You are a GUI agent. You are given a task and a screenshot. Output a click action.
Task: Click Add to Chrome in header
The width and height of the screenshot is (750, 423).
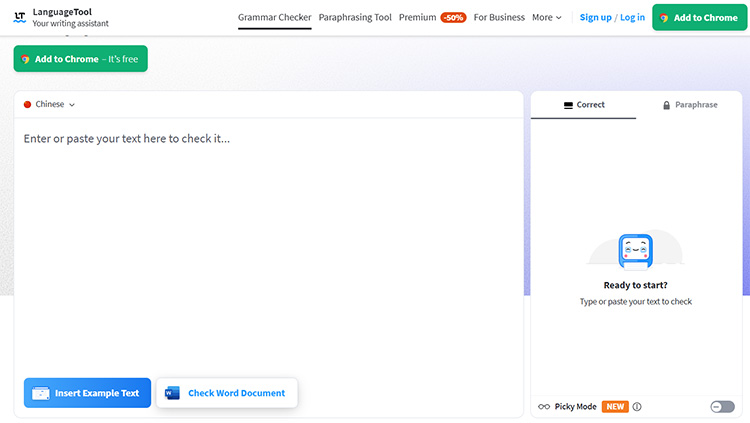pyautogui.click(x=699, y=18)
